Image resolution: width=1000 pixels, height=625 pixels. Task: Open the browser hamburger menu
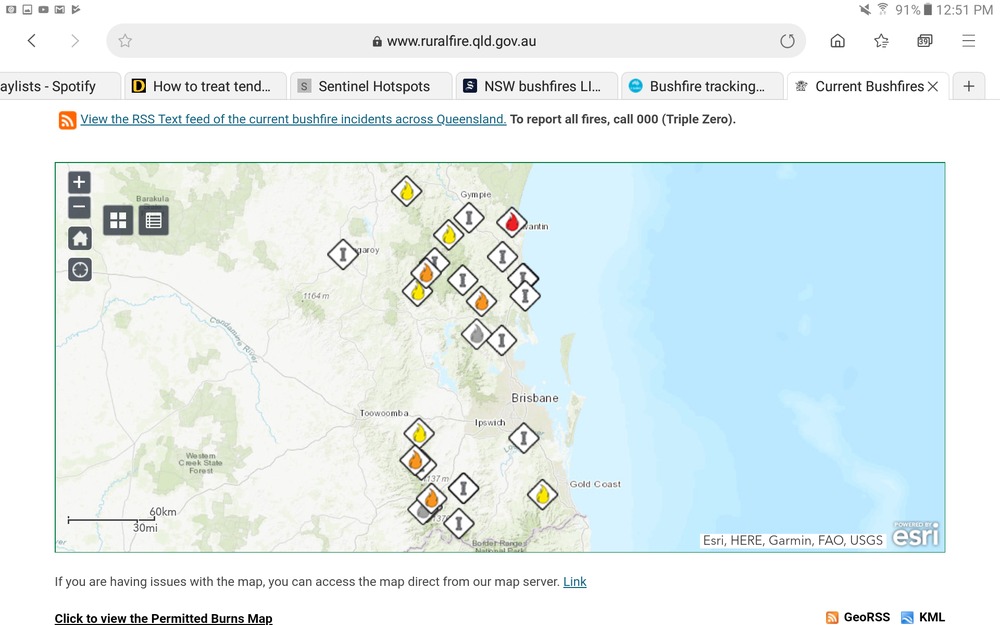pyautogui.click(x=968, y=41)
